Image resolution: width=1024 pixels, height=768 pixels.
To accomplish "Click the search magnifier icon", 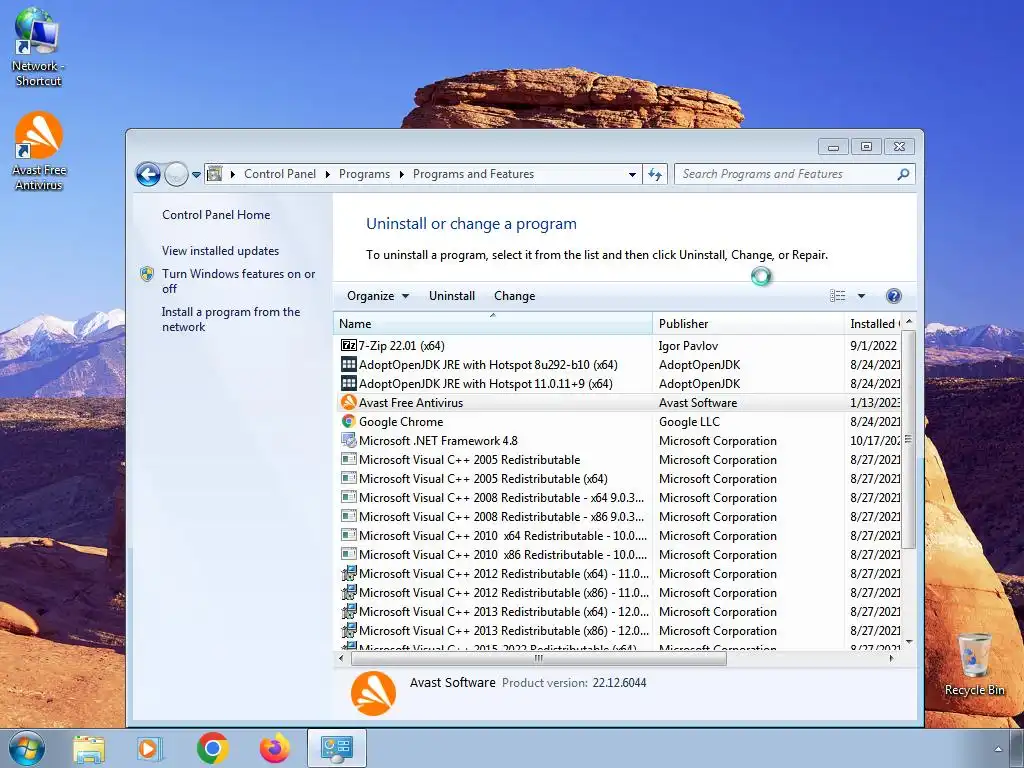I will point(903,174).
